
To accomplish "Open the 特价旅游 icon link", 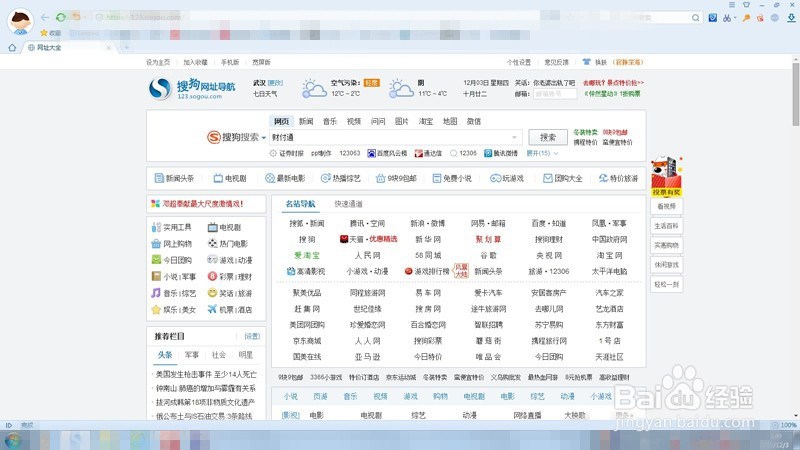I will [x=618, y=178].
